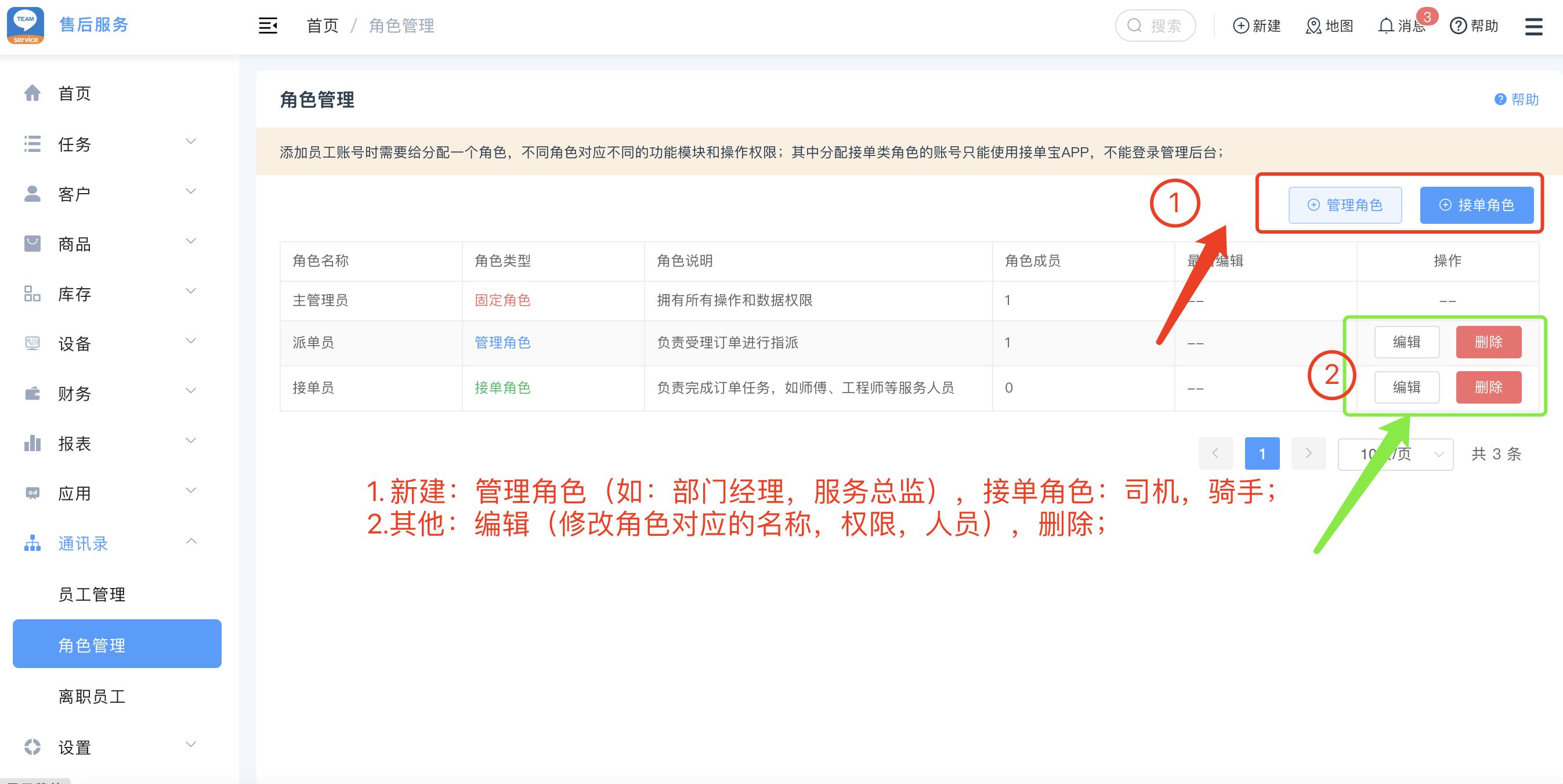Click the after-sales service logo
The height and width of the screenshot is (784, 1563).
tap(26, 26)
